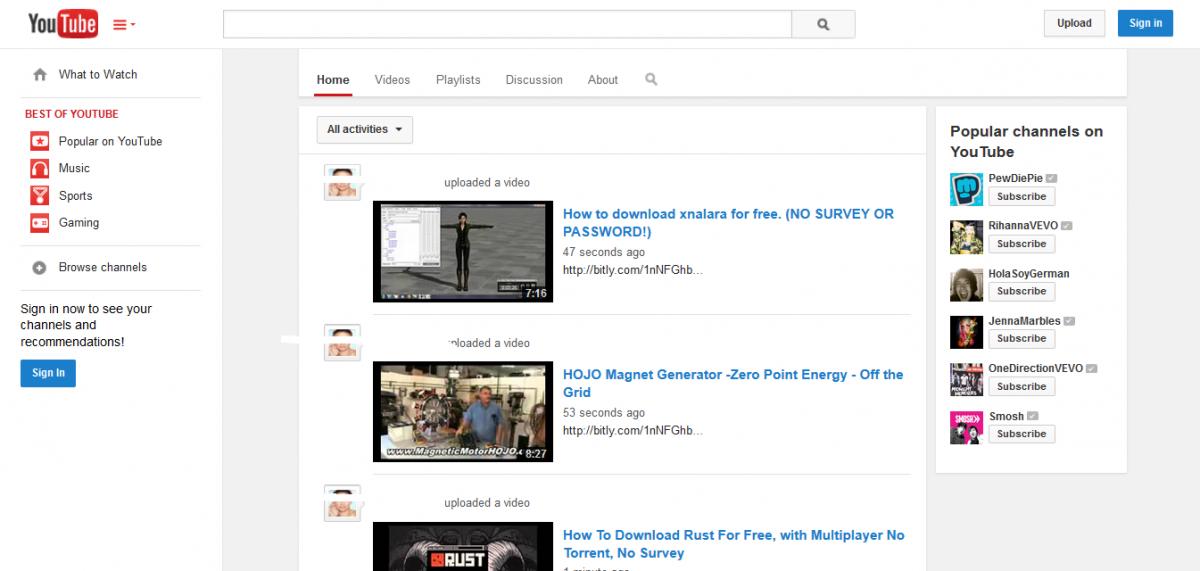Image resolution: width=1200 pixels, height=571 pixels.
Task: Subscribe to RihannaVEVO
Action: 1021,244
